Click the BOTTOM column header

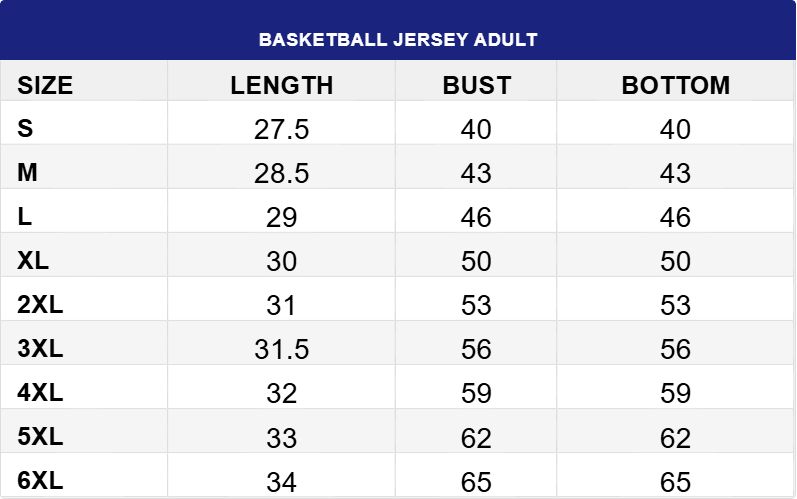coord(676,85)
